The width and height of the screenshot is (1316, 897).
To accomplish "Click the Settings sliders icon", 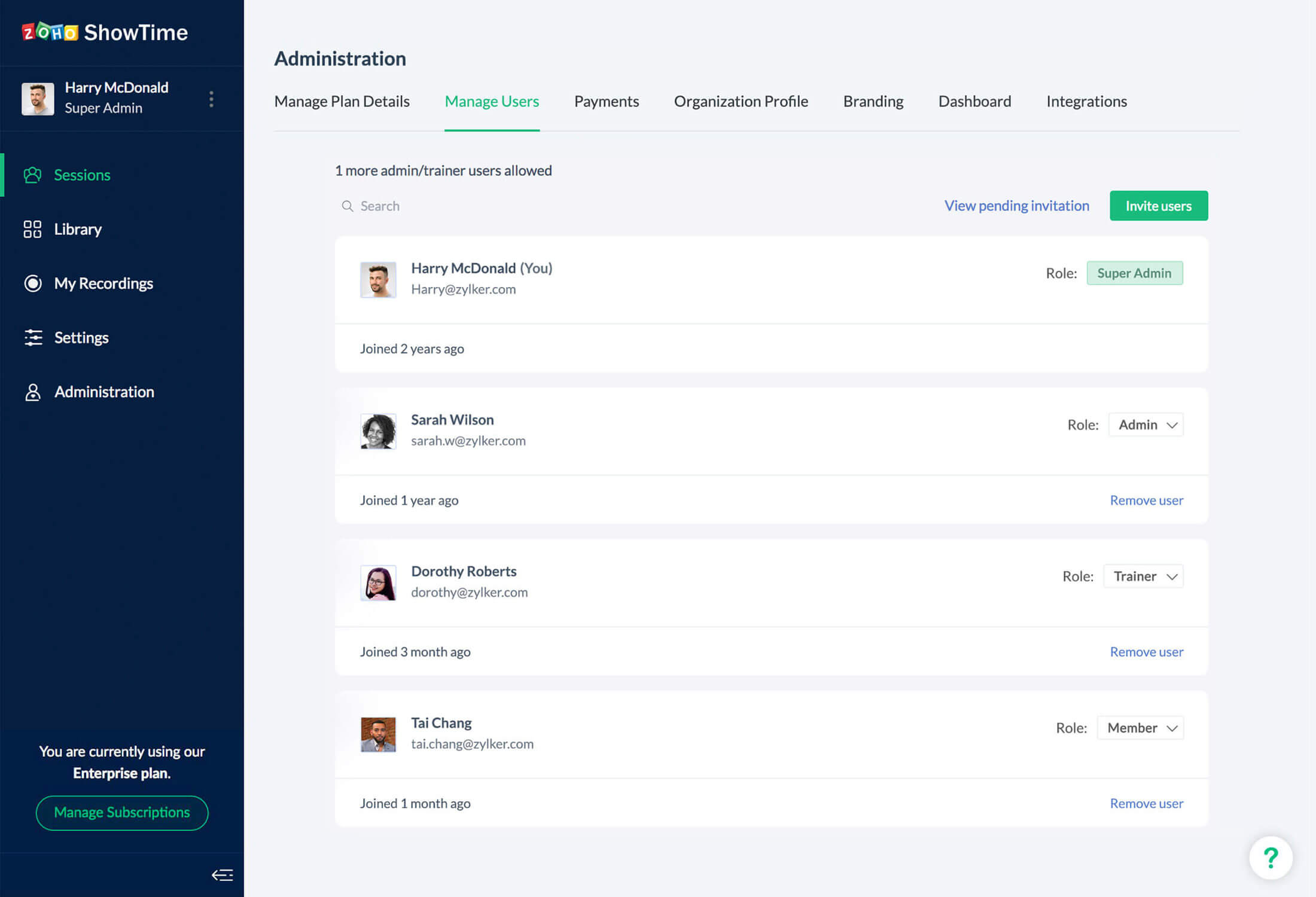I will [x=33, y=337].
